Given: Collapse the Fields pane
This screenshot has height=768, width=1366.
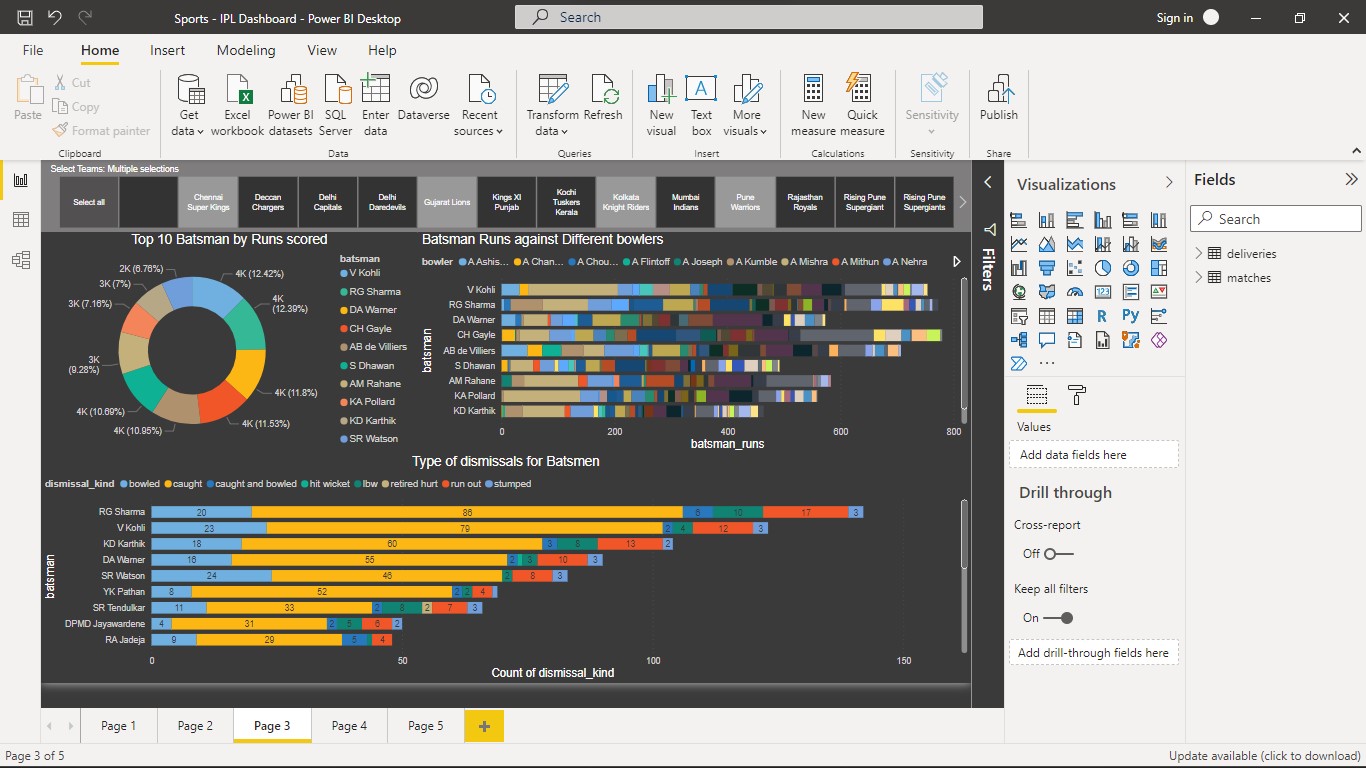Looking at the screenshot, I should (1351, 180).
